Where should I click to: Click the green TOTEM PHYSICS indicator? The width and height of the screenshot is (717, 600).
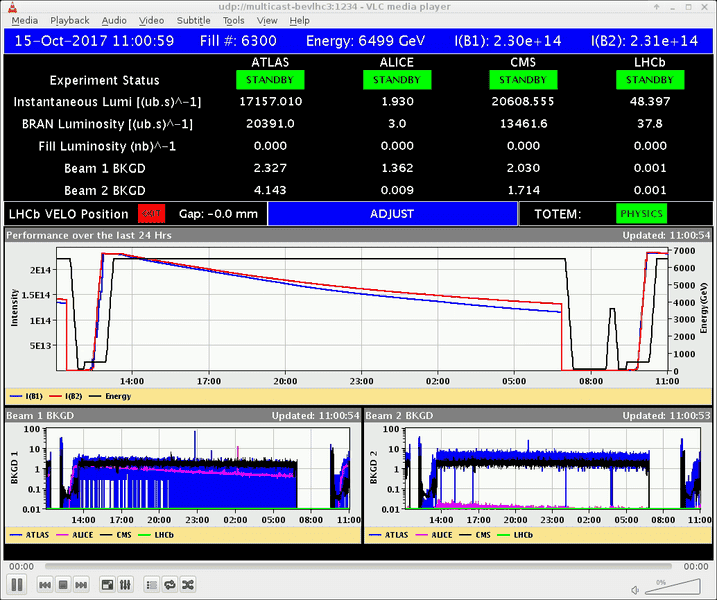pyautogui.click(x=642, y=214)
